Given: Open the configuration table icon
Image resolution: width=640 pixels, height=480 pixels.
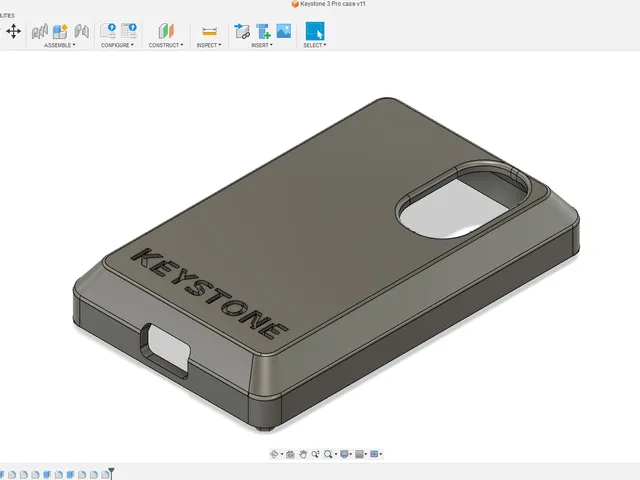Looking at the screenshot, I should (x=129, y=31).
